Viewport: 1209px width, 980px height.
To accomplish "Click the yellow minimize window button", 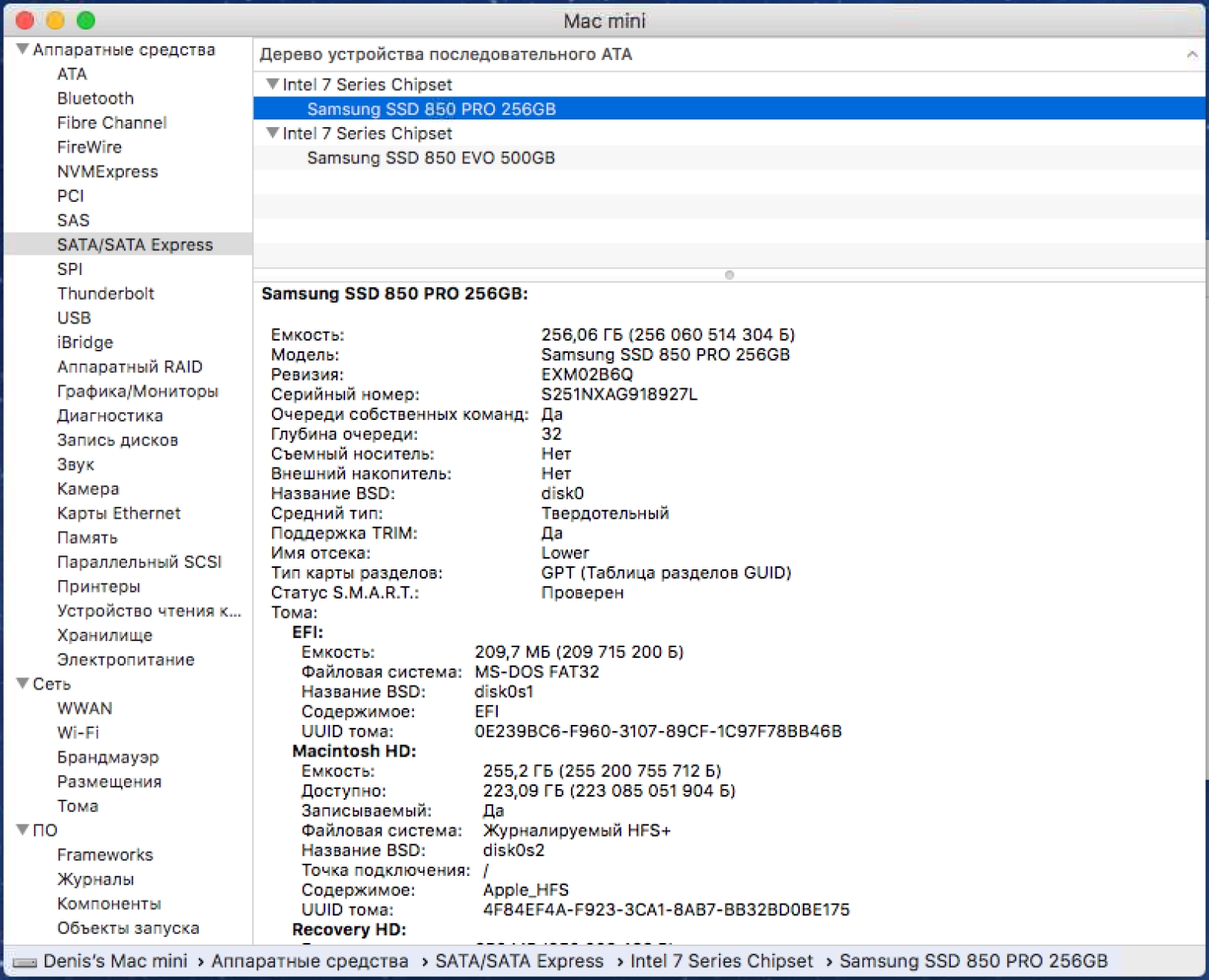I will pyautogui.click(x=55, y=20).
